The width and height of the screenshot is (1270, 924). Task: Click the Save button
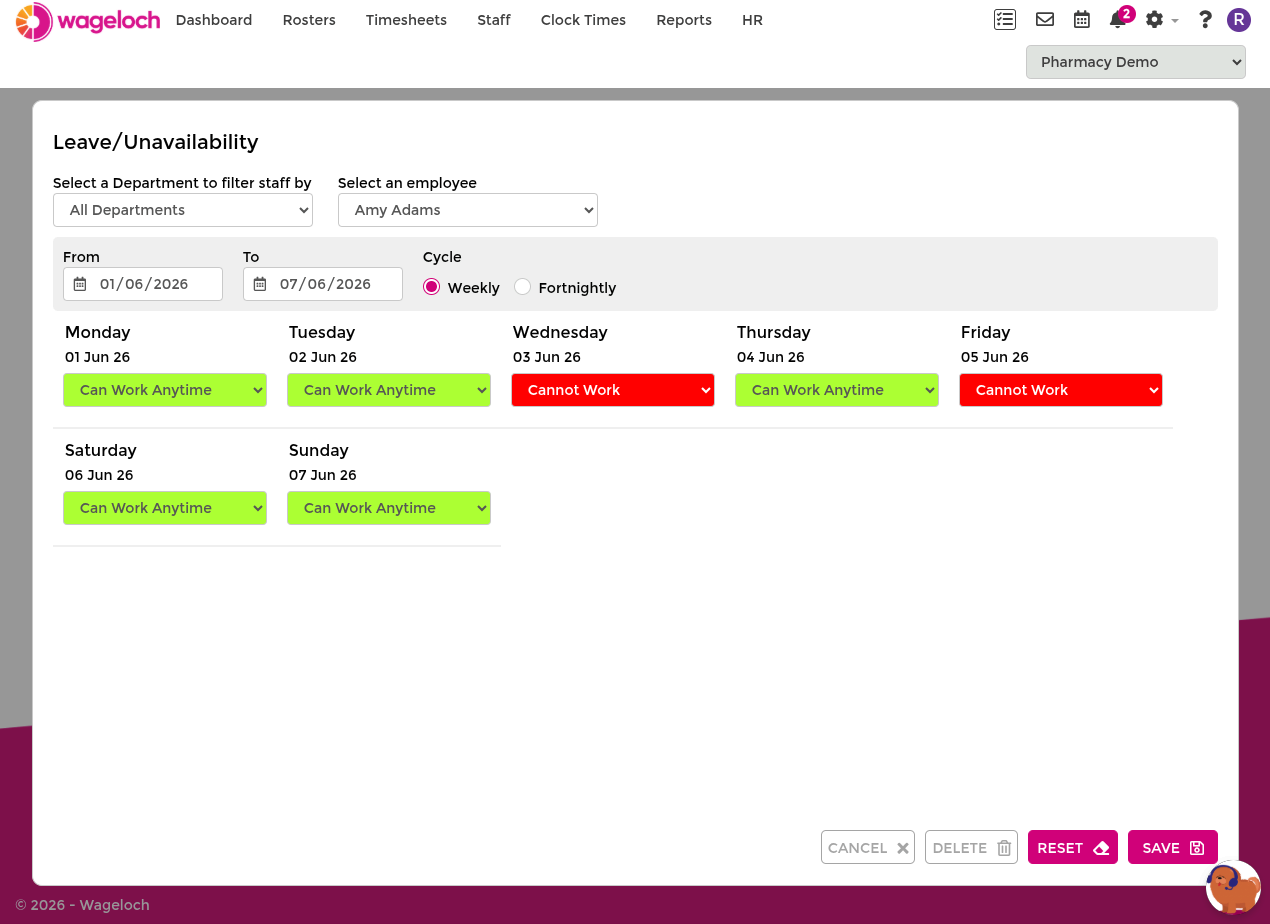pos(1173,847)
